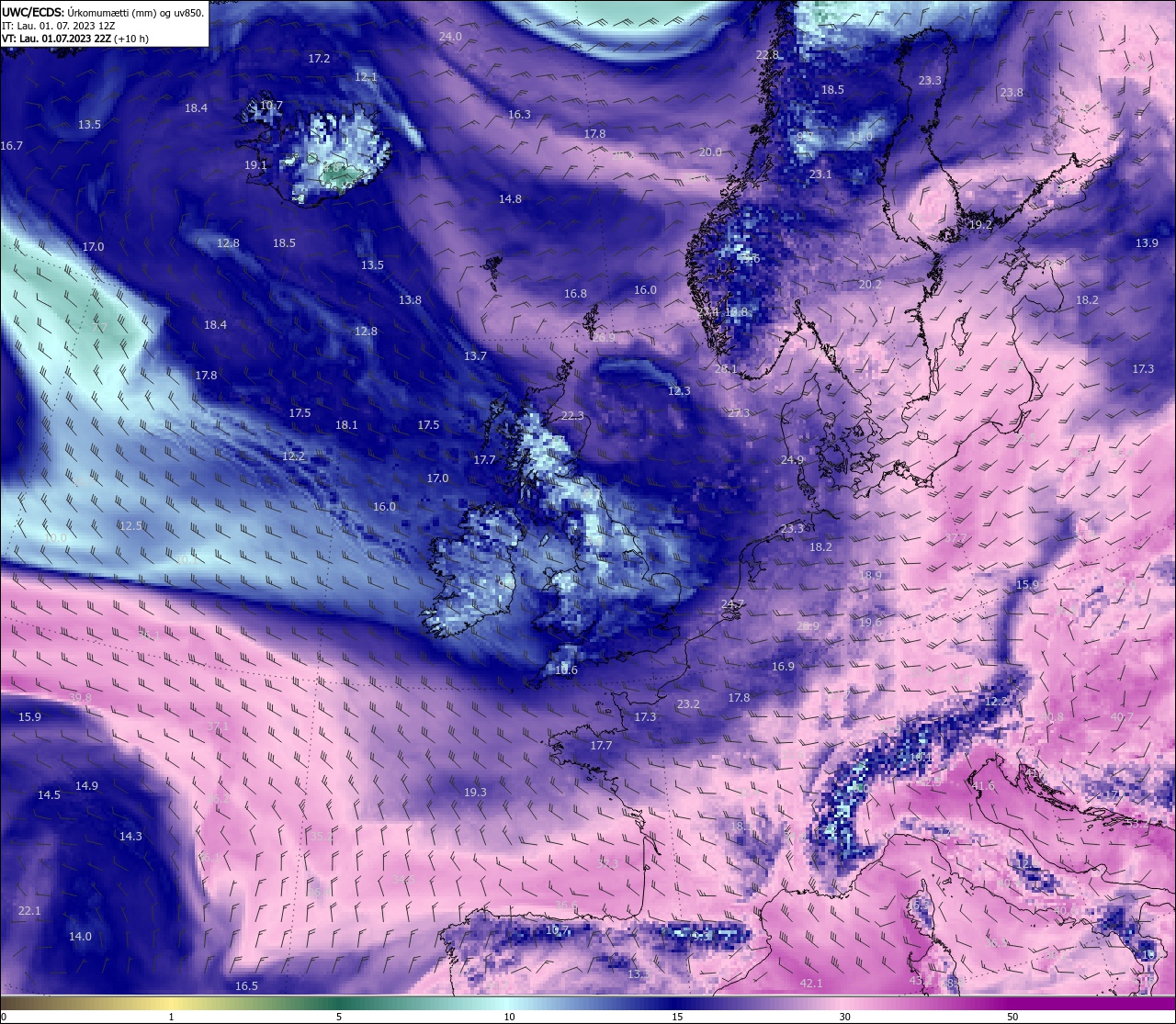Click the map value '20.2' over Sweden
Screen dimensions: 1176x1024
(870, 285)
